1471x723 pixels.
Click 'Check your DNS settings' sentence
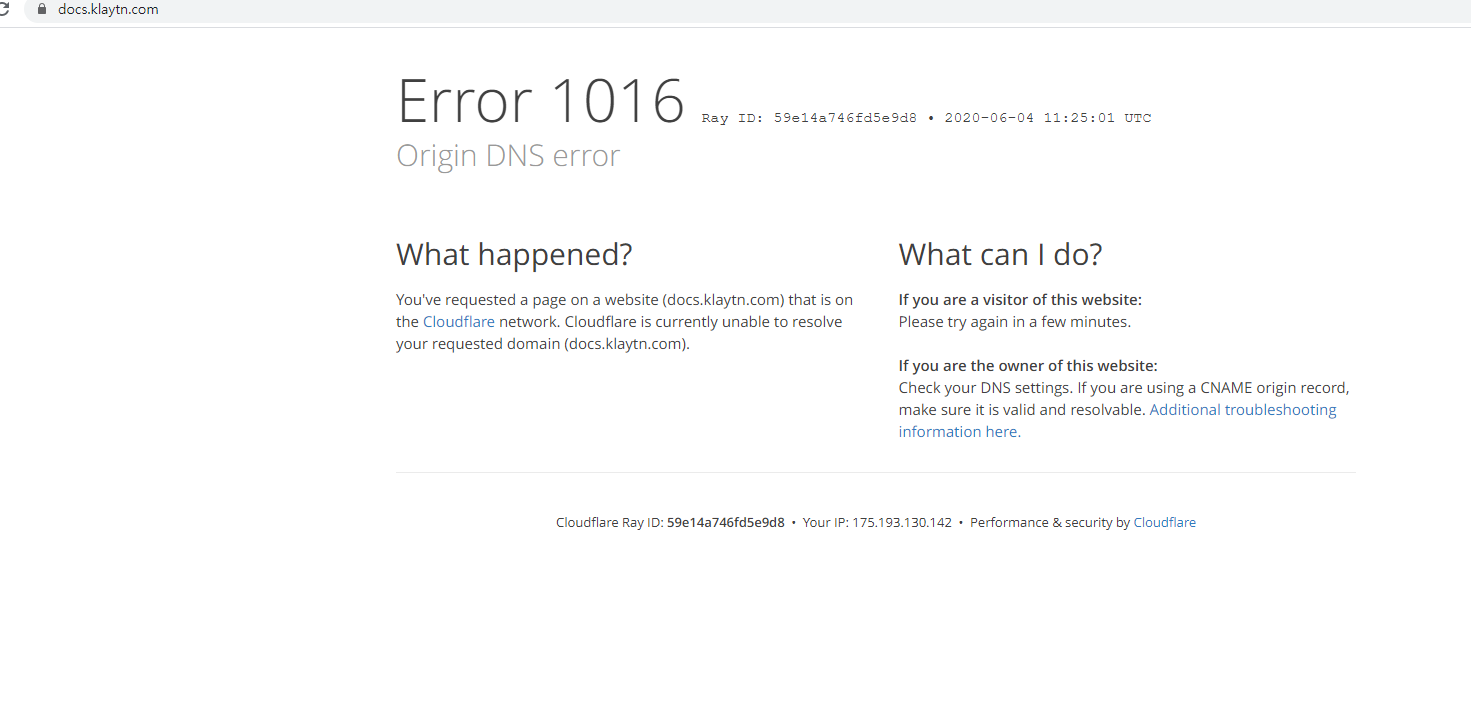[x=985, y=388]
